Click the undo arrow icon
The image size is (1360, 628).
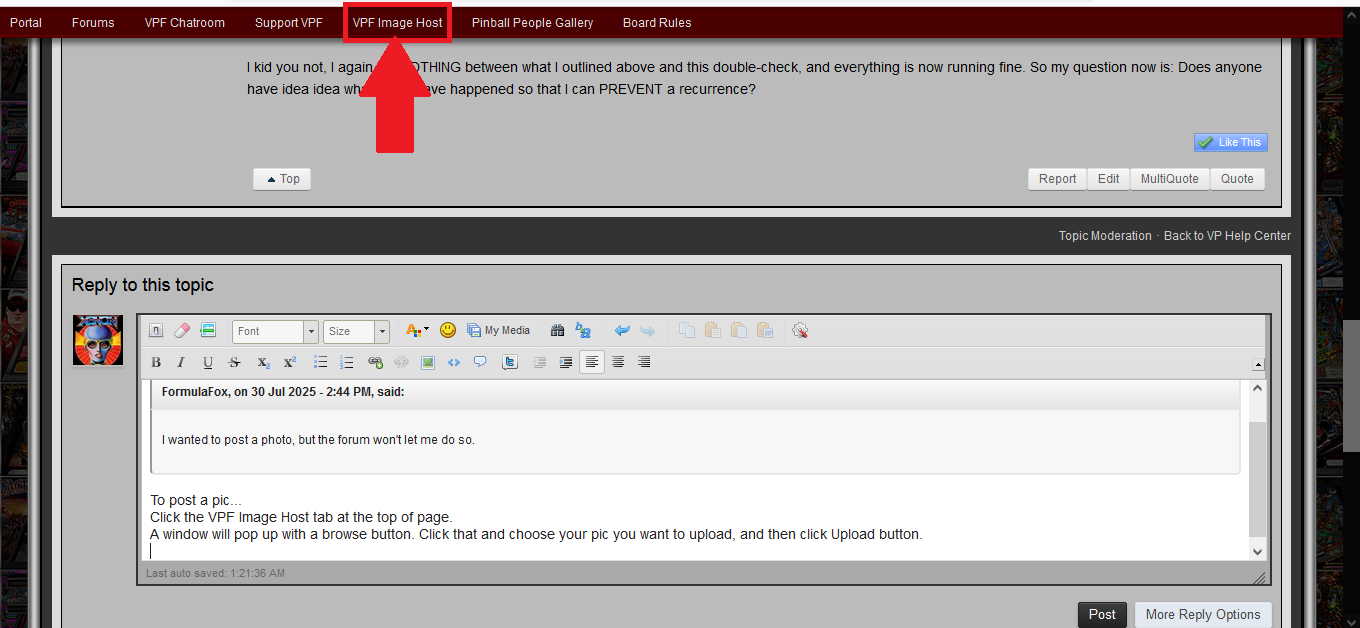pyautogui.click(x=622, y=330)
